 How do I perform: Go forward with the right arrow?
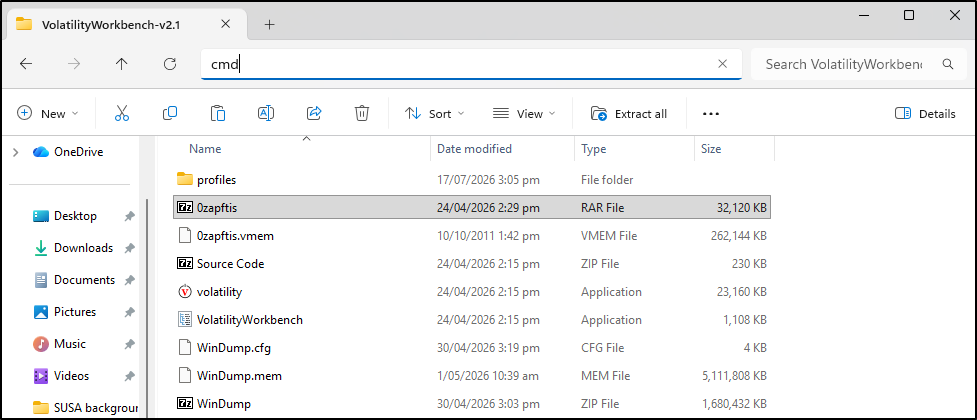[74, 64]
